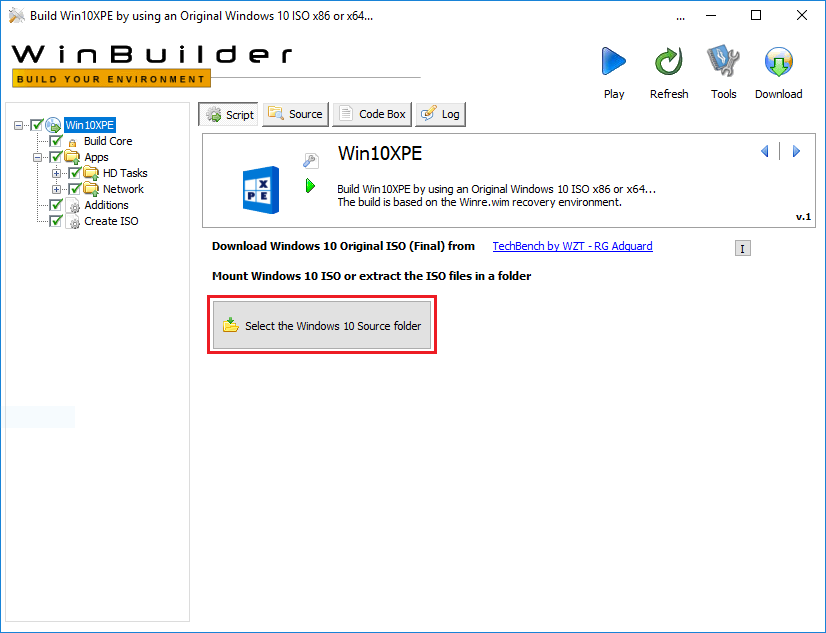
Task: Click Select the Windows 10 Source folder button
Action: coord(322,325)
